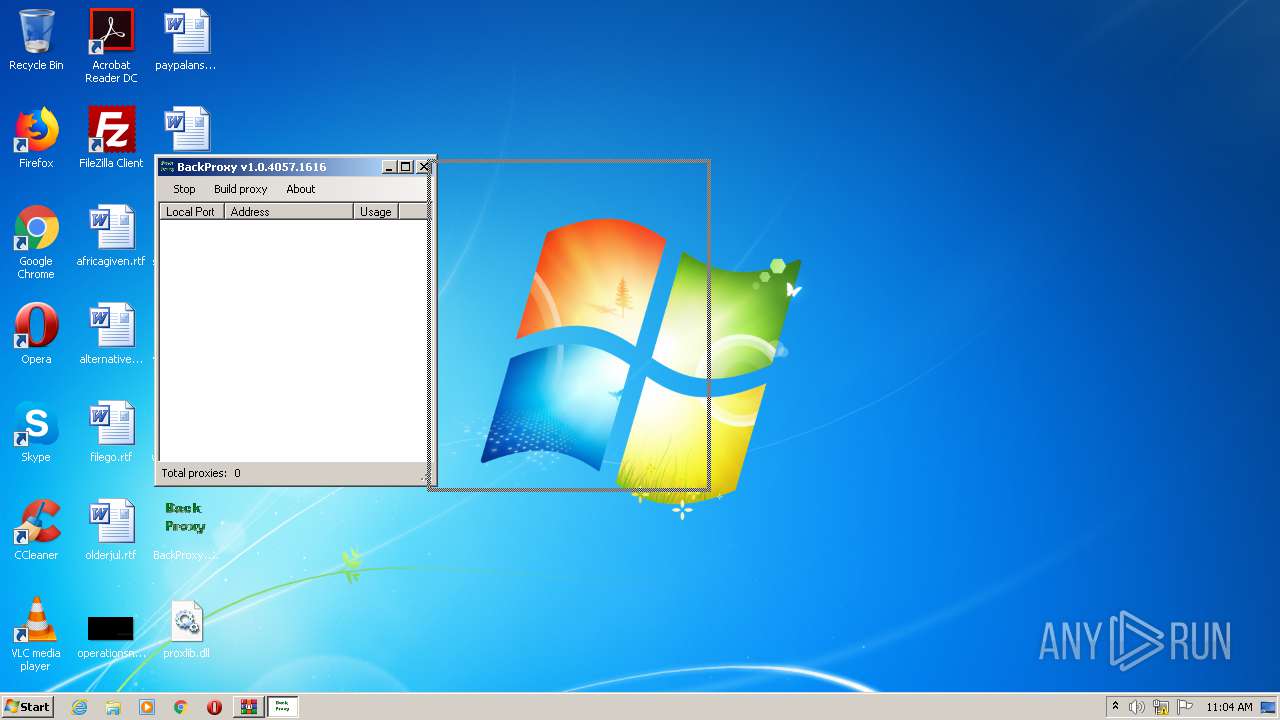Select the BackProxy desktop file icon
Viewport: 1280px width, 720px height.
[x=185, y=530]
